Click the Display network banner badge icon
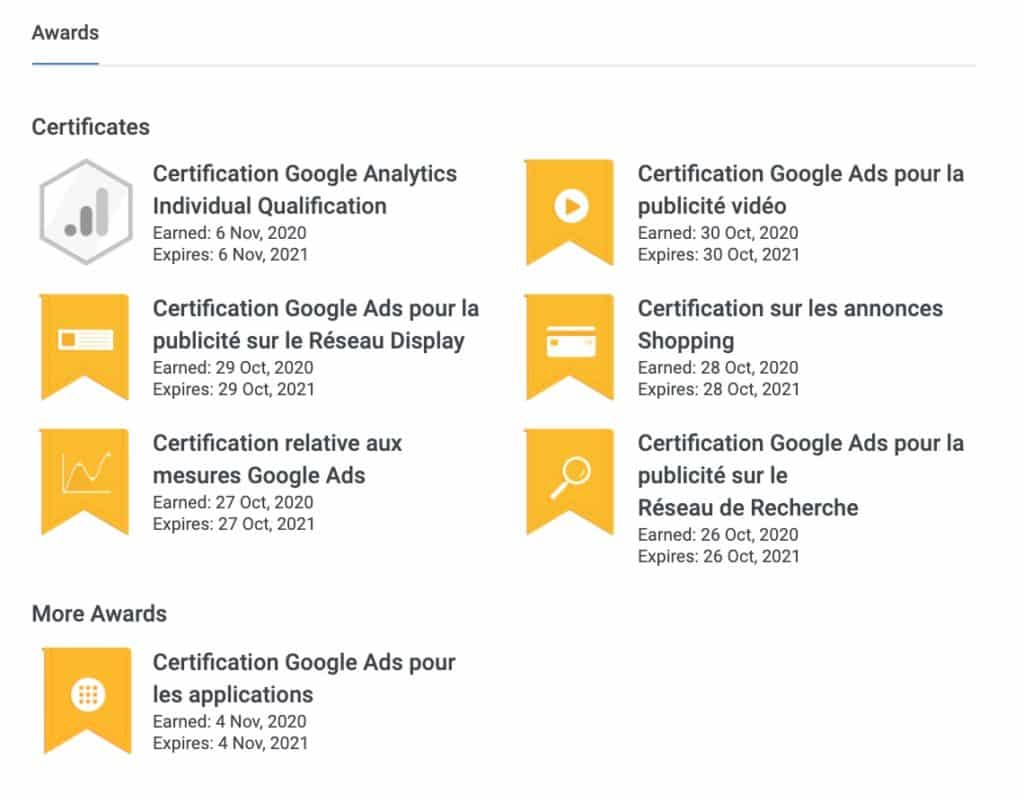Image resolution: width=1024 pixels, height=803 pixels. pos(85,347)
